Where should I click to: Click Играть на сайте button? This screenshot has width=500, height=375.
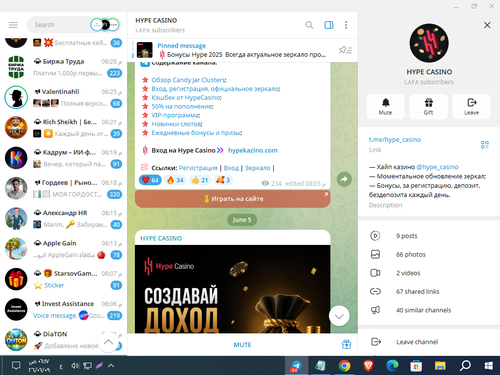[233, 199]
